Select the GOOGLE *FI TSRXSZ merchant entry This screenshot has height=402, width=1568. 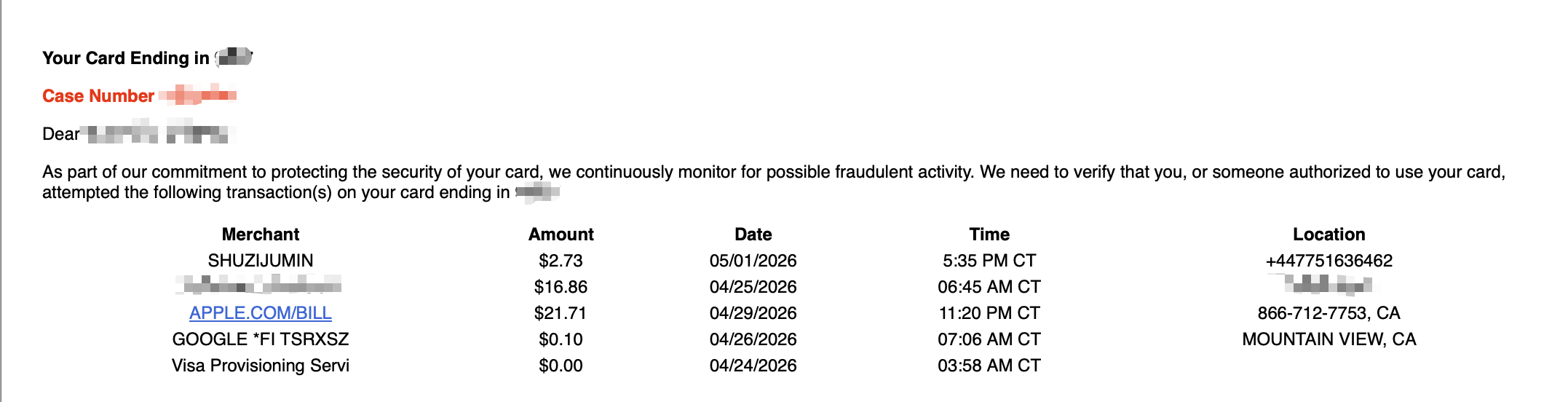click(261, 339)
